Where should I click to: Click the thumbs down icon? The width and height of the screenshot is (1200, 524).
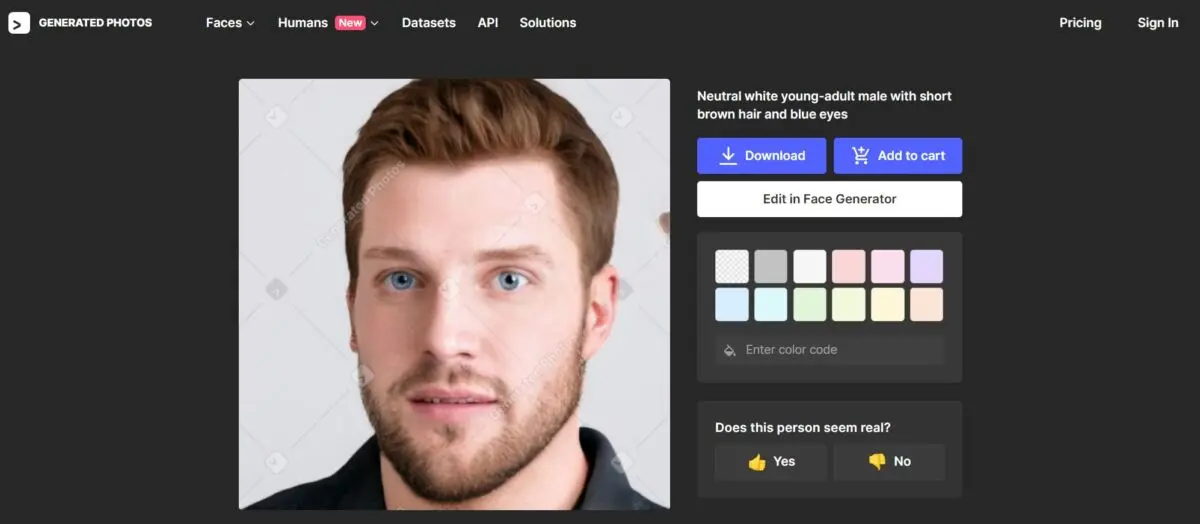[877, 462]
